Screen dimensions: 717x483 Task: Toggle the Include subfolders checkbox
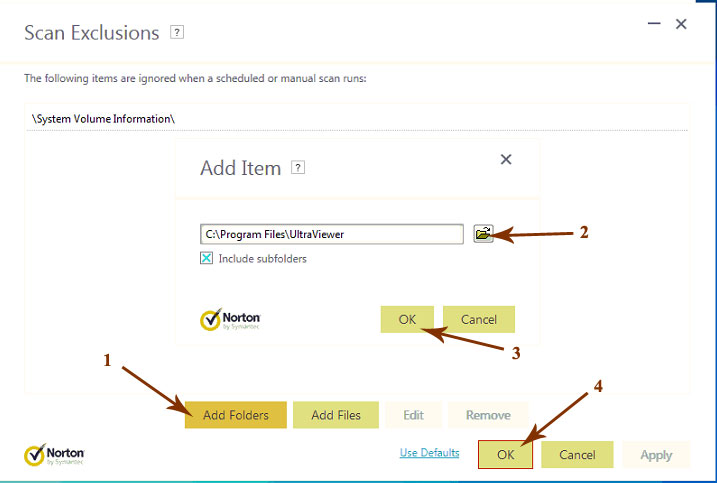click(206, 258)
